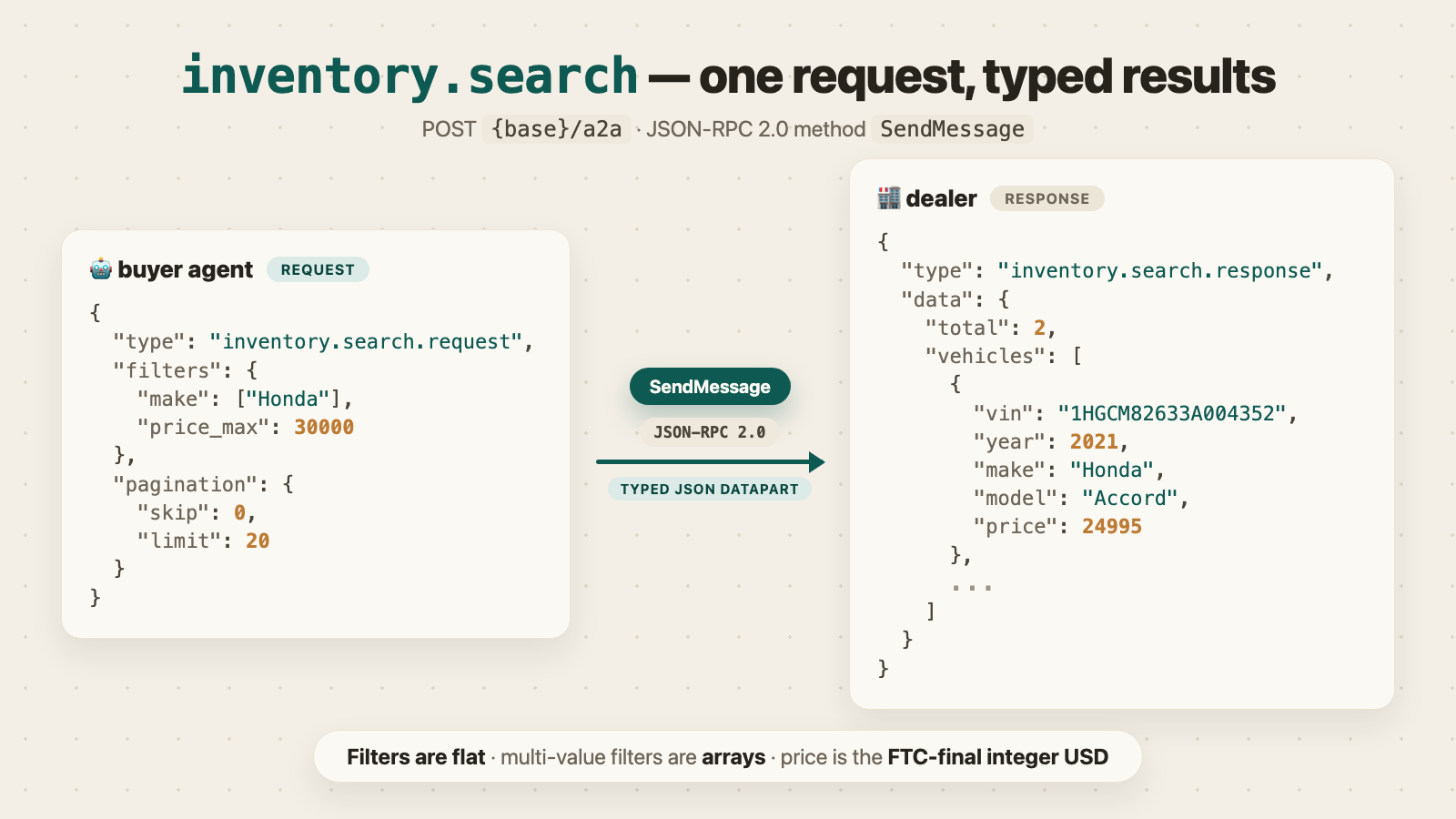The width and height of the screenshot is (1456, 819).
Task: Click the building icon beside dealer
Action: click(889, 197)
